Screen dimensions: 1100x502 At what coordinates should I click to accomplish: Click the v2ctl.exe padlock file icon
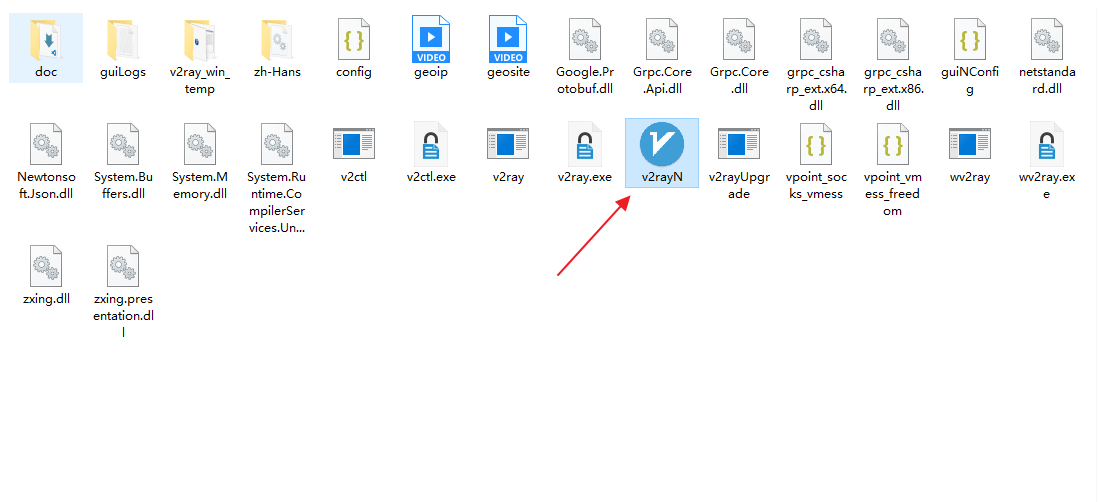pyautogui.click(x=431, y=144)
